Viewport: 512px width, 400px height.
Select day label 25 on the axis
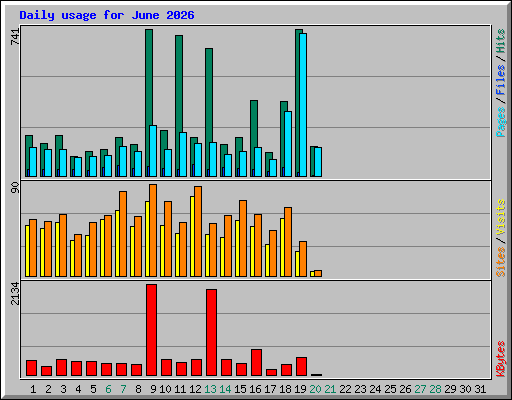390,389
